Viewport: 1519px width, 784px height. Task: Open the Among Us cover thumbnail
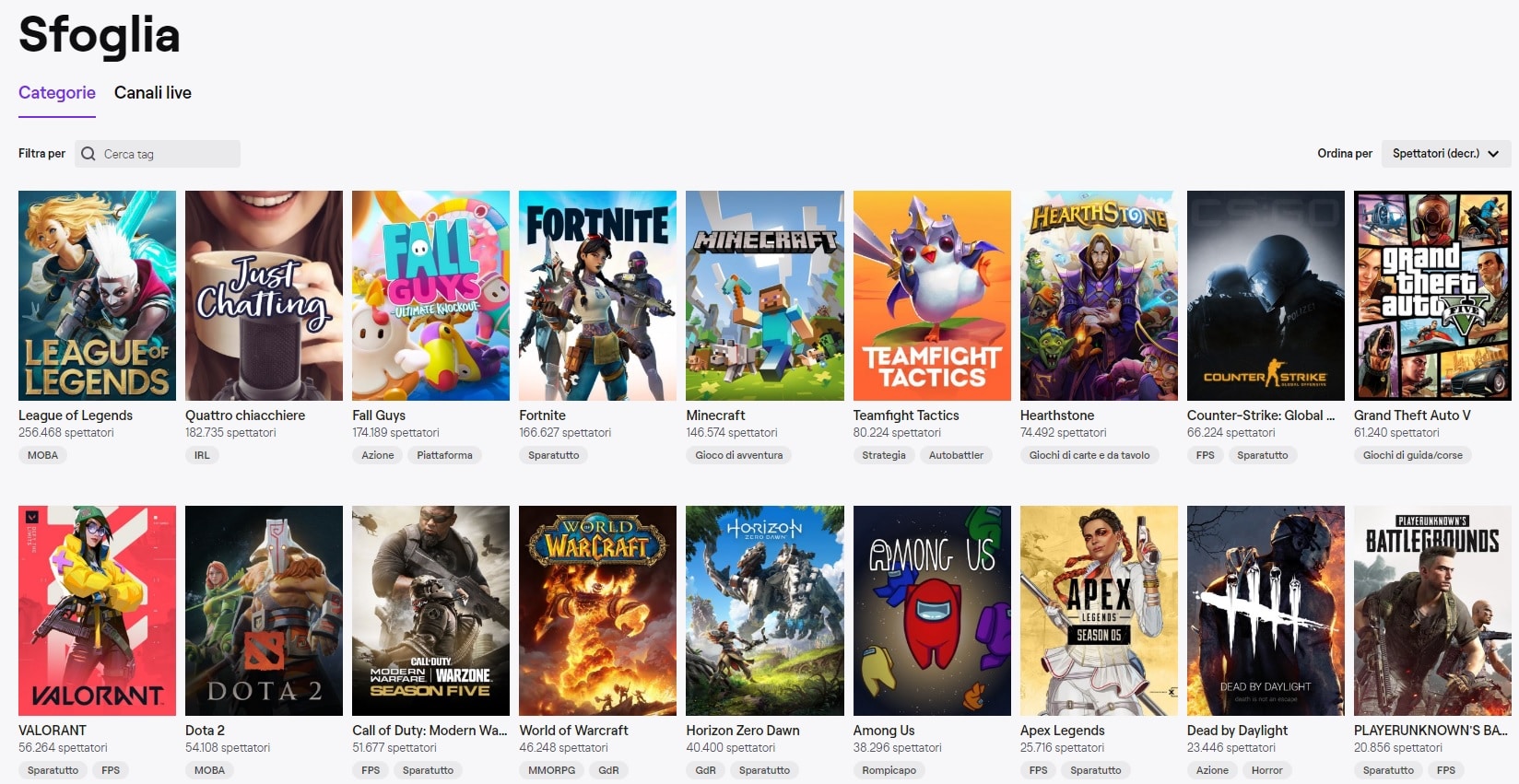pos(932,611)
